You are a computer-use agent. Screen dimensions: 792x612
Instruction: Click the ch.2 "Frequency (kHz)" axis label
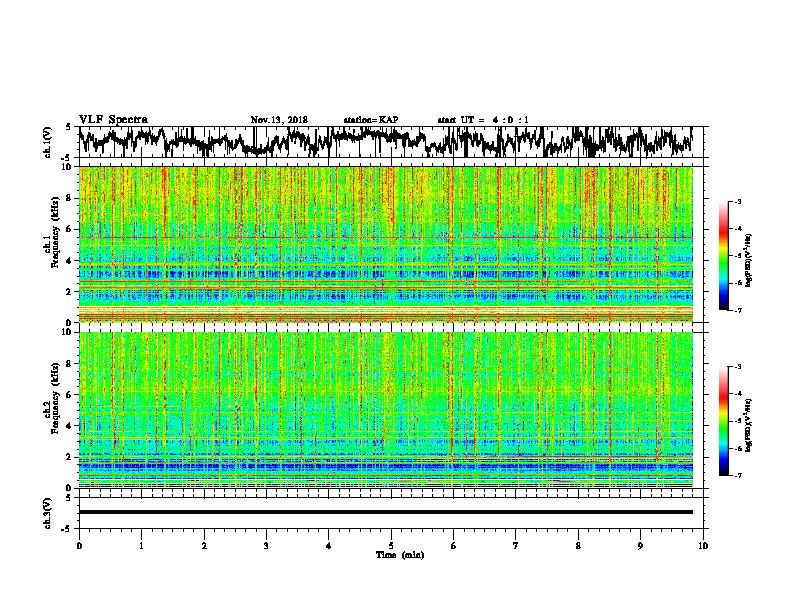point(55,398)
